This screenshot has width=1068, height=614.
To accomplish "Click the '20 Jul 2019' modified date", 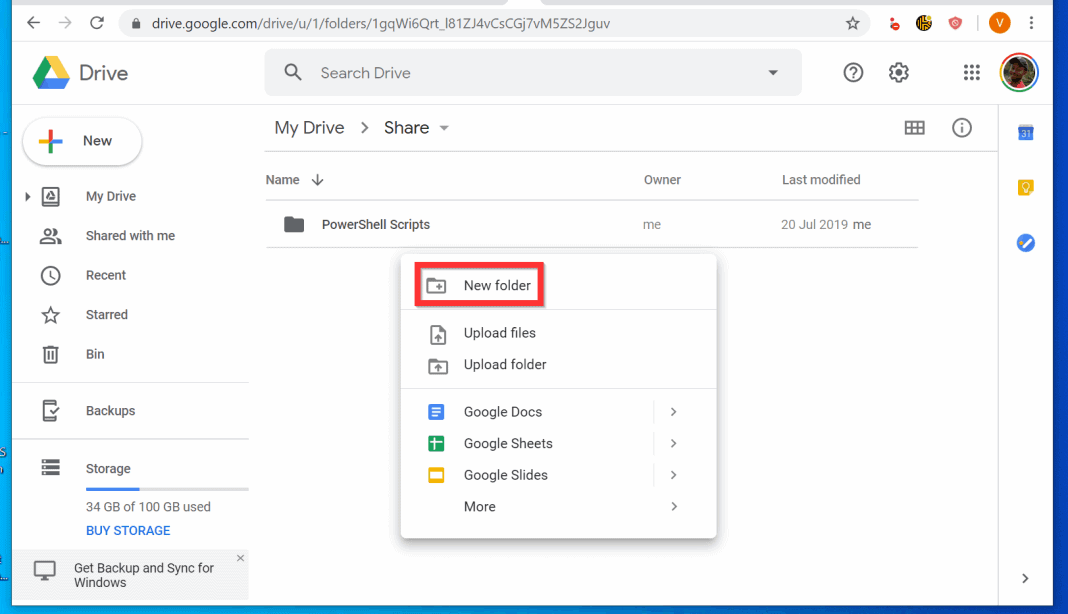I will 814,224.
